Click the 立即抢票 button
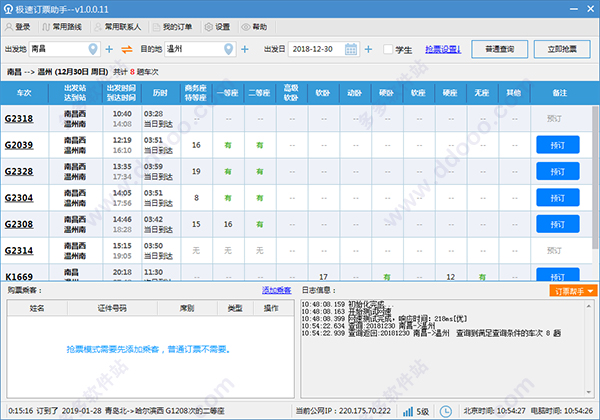600x420 pixels. [562, 49]
